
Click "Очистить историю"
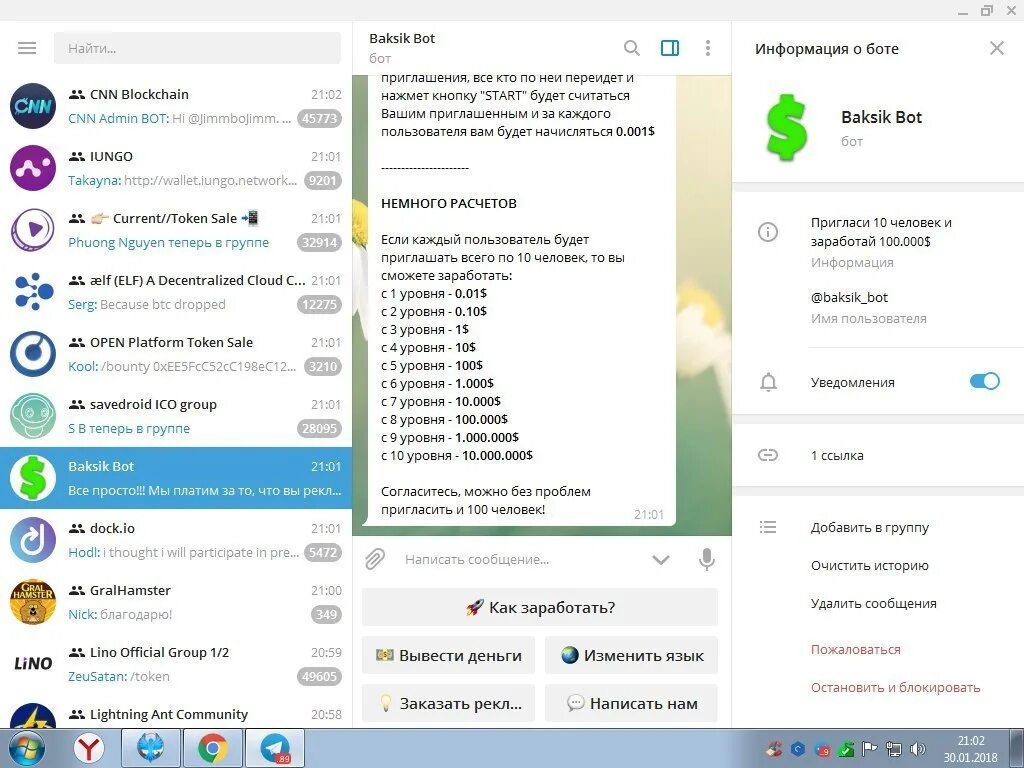pyautogui.click(x=869, y=566)
